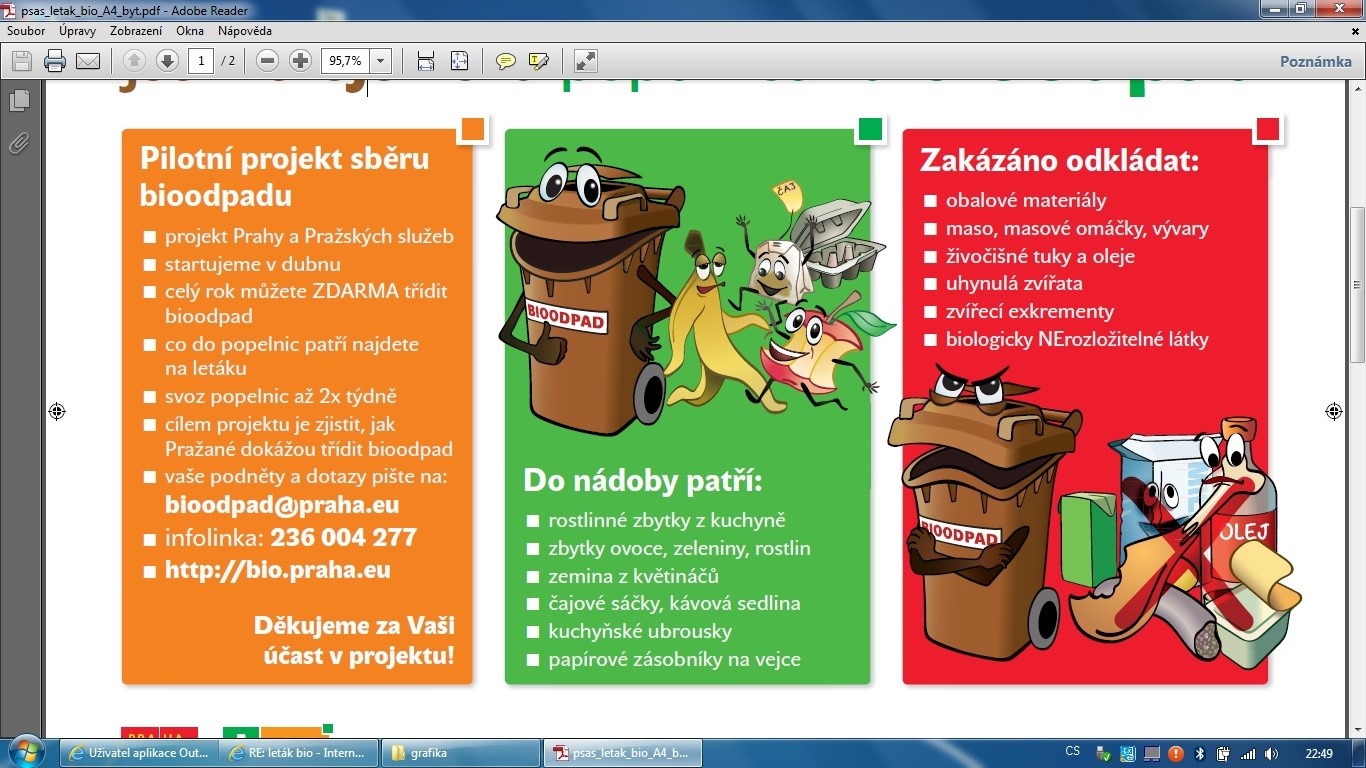Click the bioodpad@praha.eu email address
The height and width of the screenshot is (768, 1366).
(x=283, y=506)
